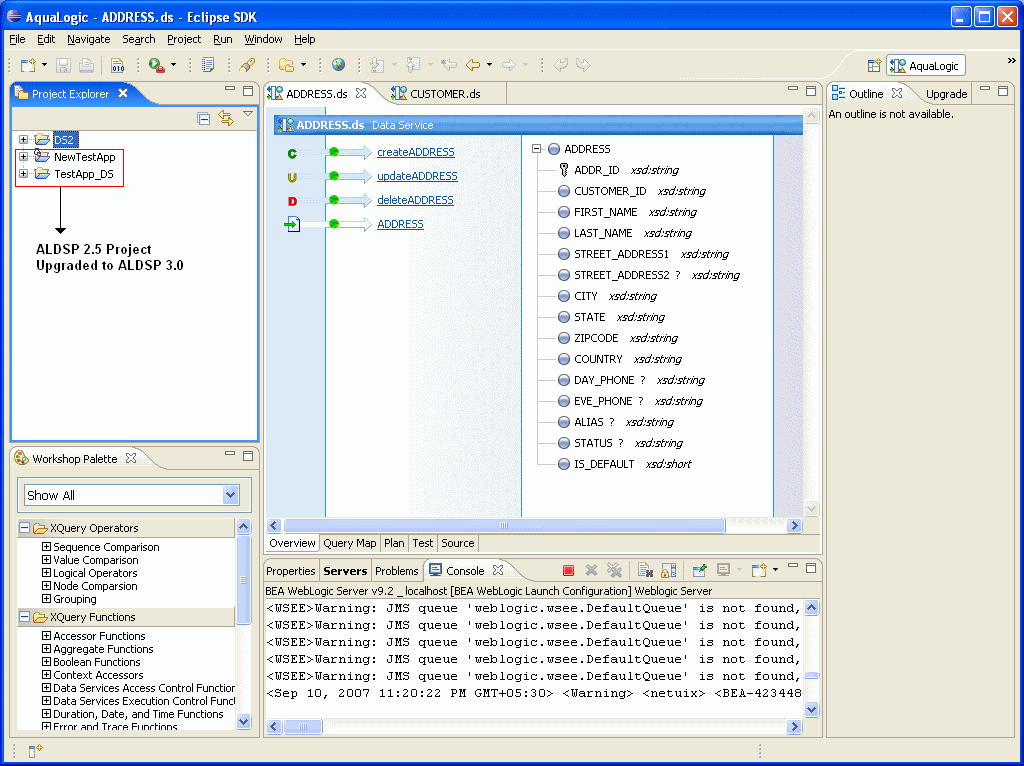Open the Navigate menu
The width and height of the screenshot is (1024, 766).
(x=89, y=39)
